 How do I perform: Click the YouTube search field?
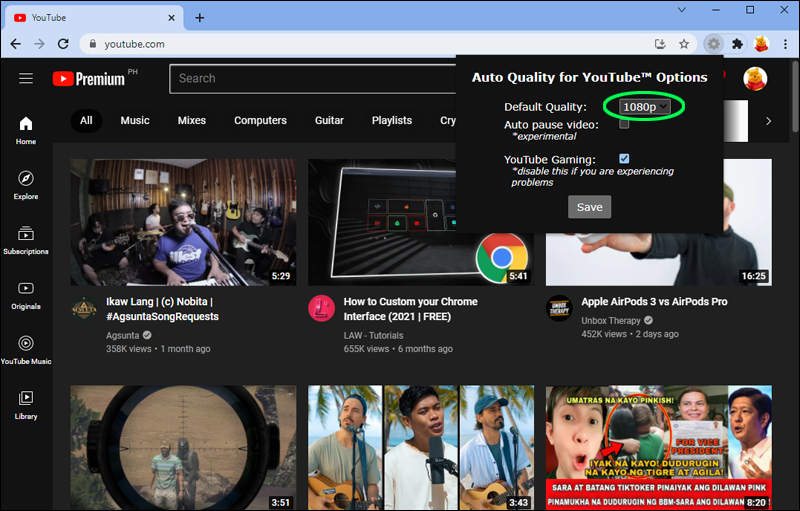[310, 78]
